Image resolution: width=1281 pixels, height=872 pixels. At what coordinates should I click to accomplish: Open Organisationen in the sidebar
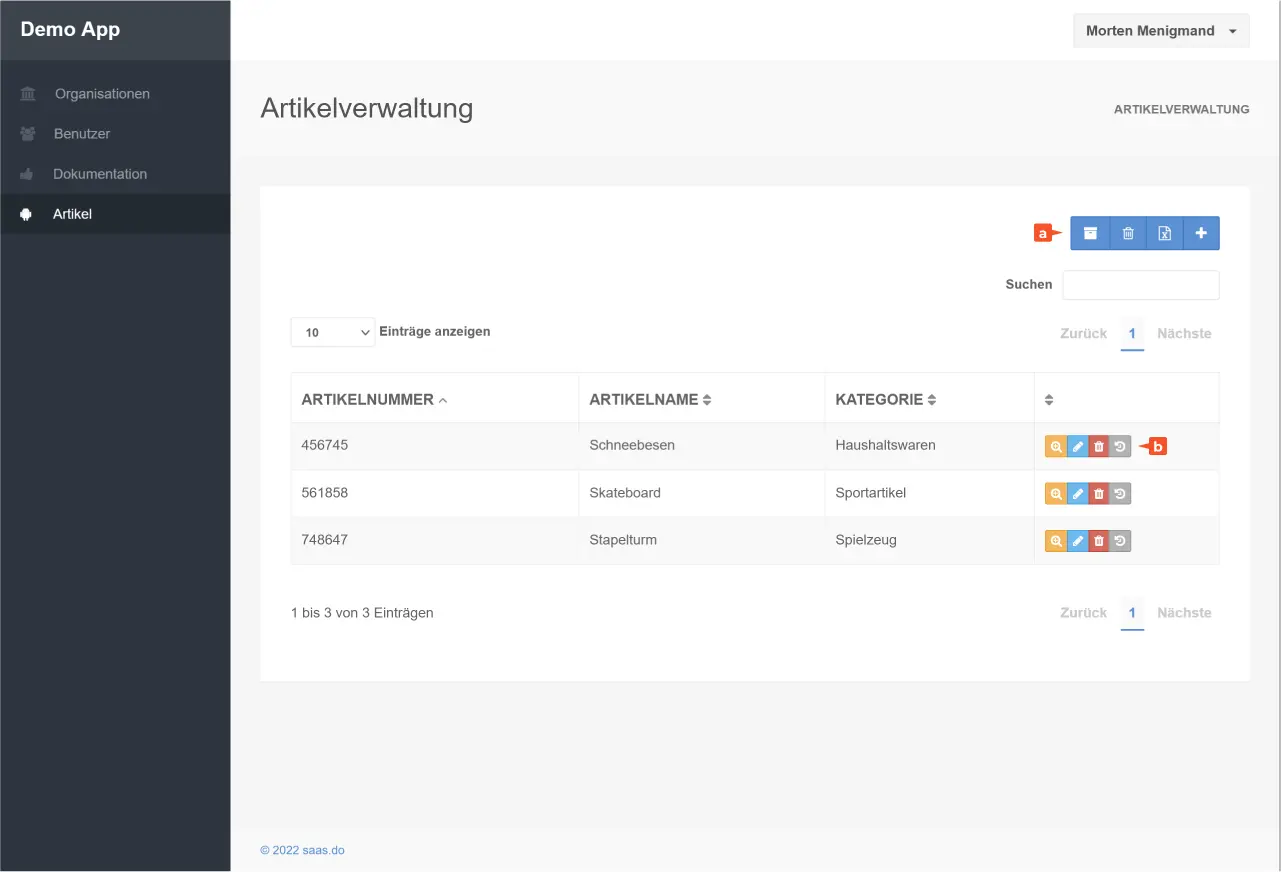coord(101,94)
